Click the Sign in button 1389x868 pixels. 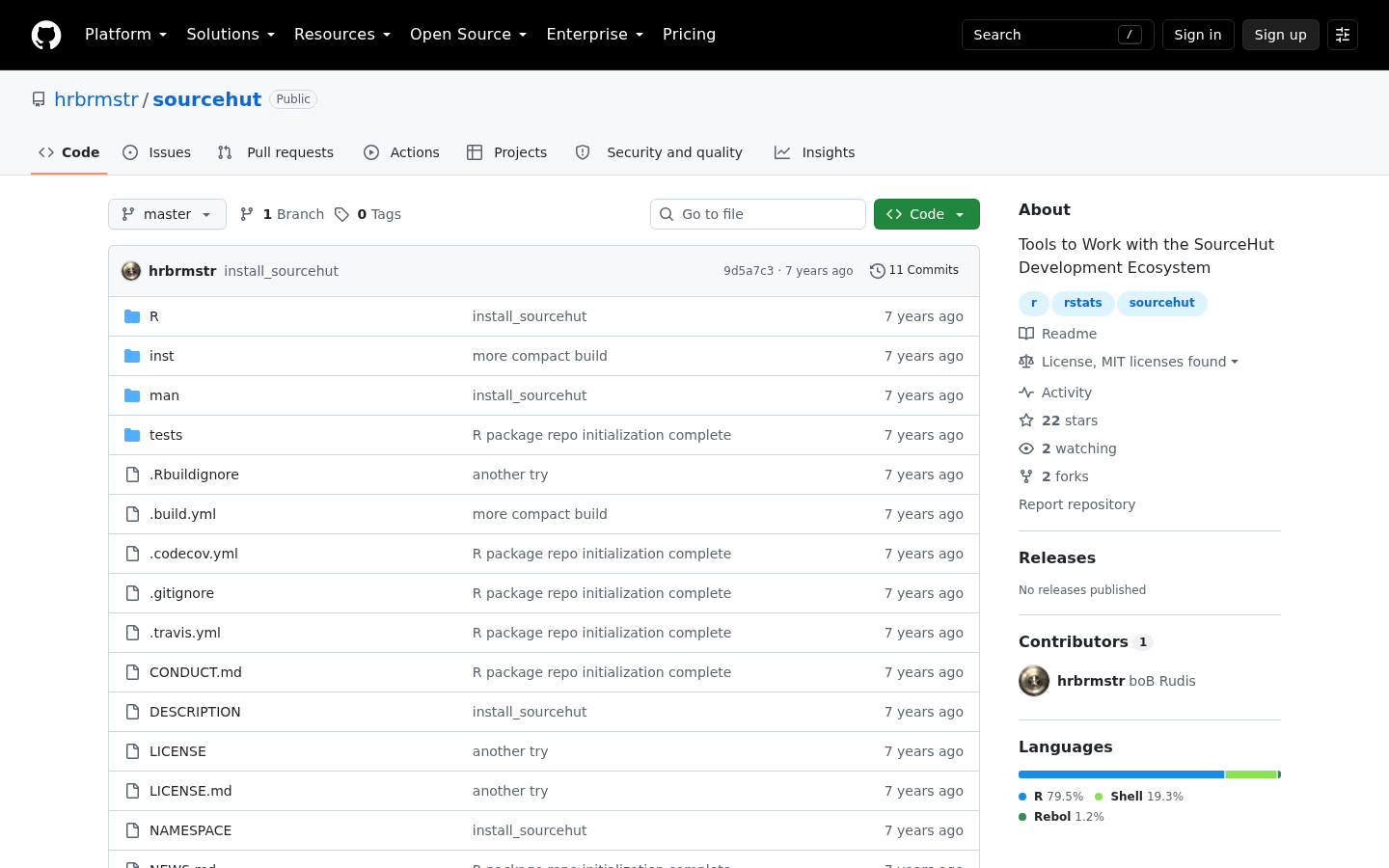tap(1198, 35)
